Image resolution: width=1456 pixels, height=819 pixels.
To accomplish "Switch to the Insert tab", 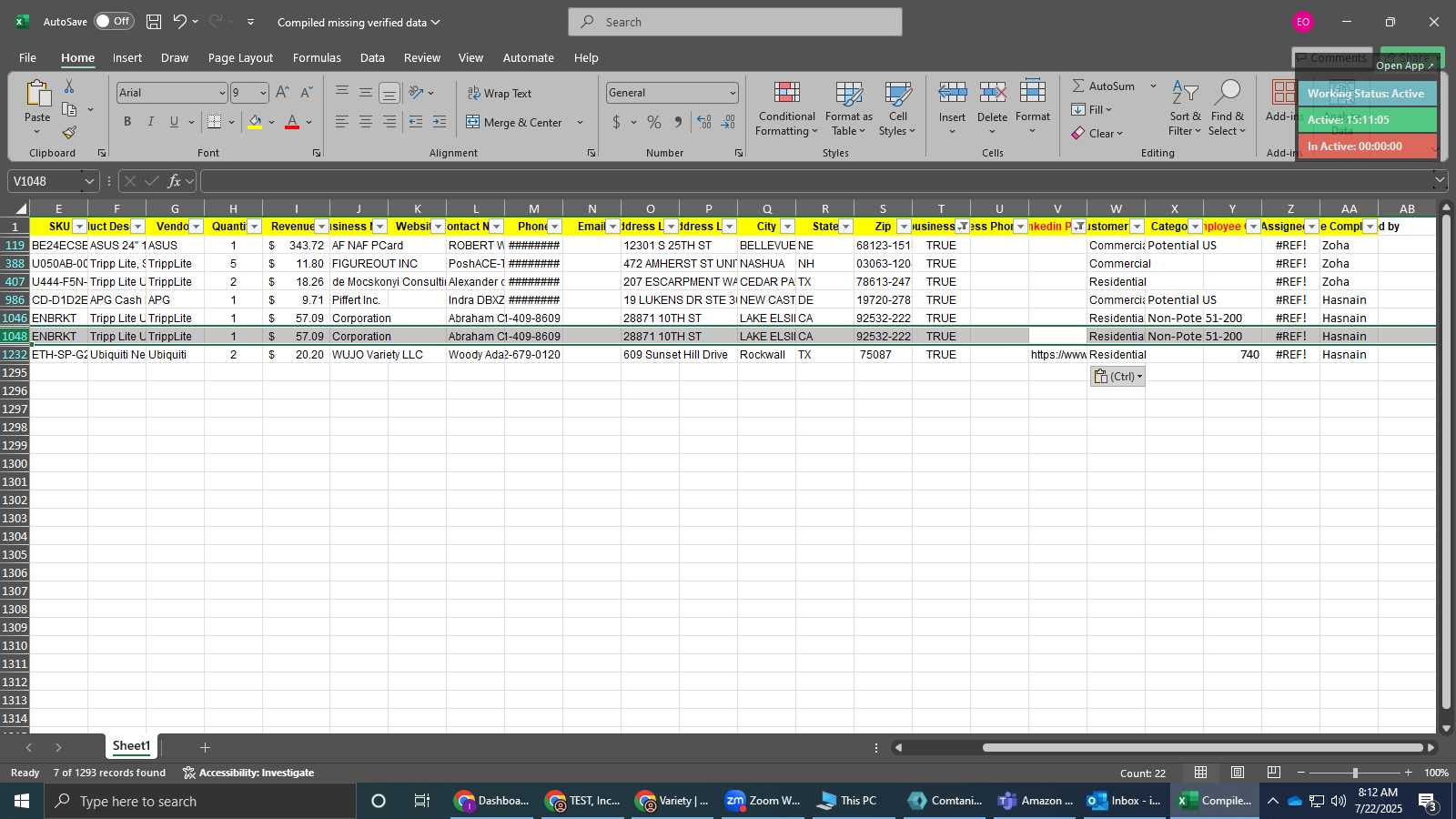I will [127, 57].
